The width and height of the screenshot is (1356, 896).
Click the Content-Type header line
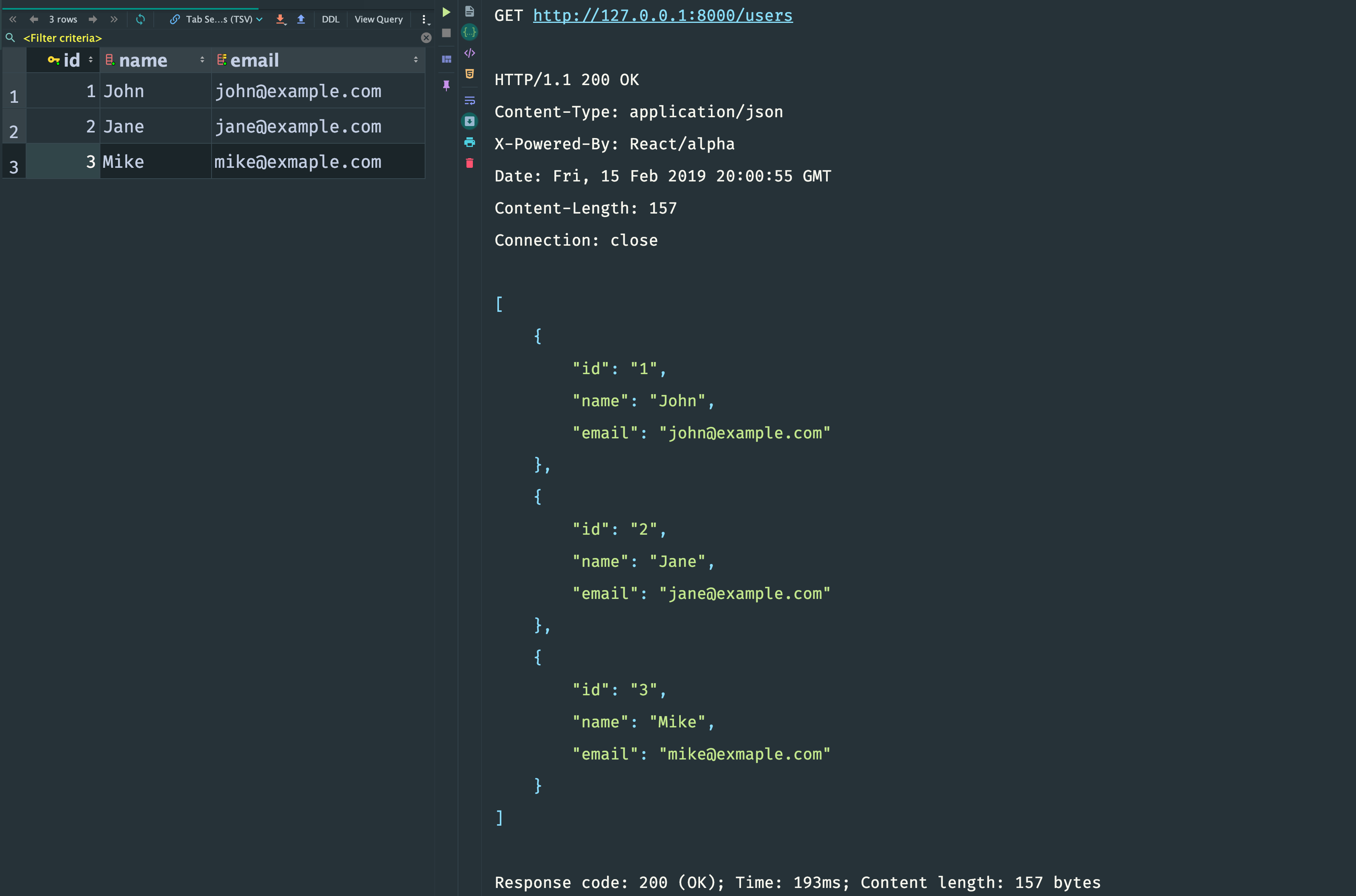[x=639, y=112]
